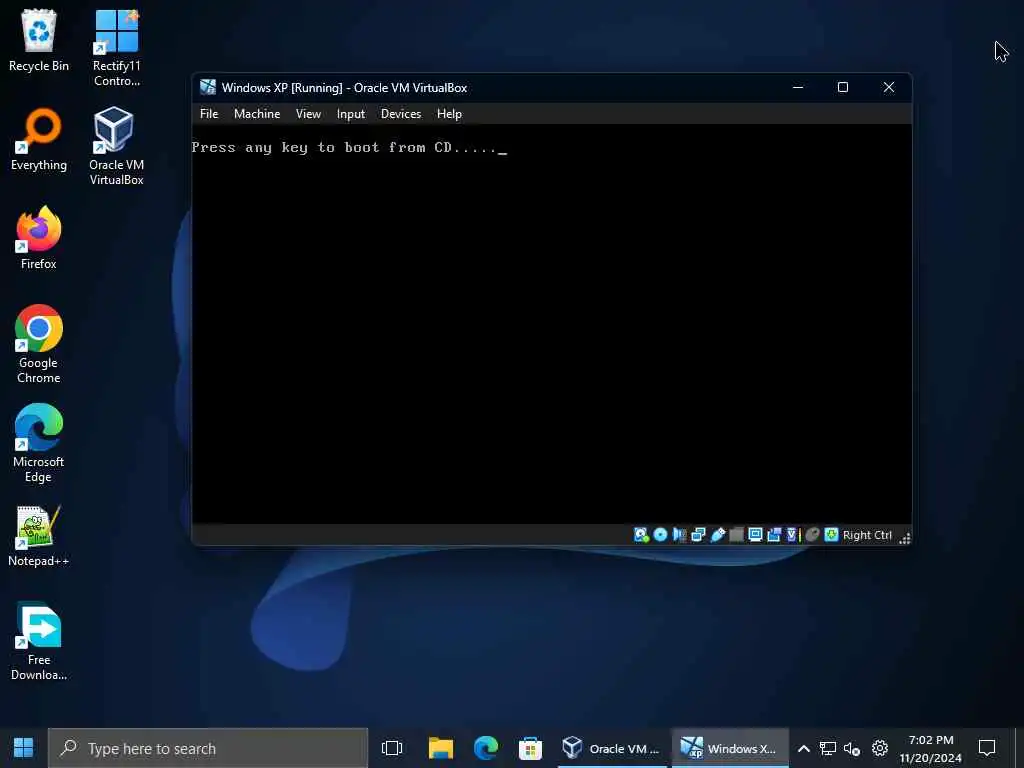Open the File menu in VirtualBox
Screen dimensions: 1024x768
click(x=209, y=114)
